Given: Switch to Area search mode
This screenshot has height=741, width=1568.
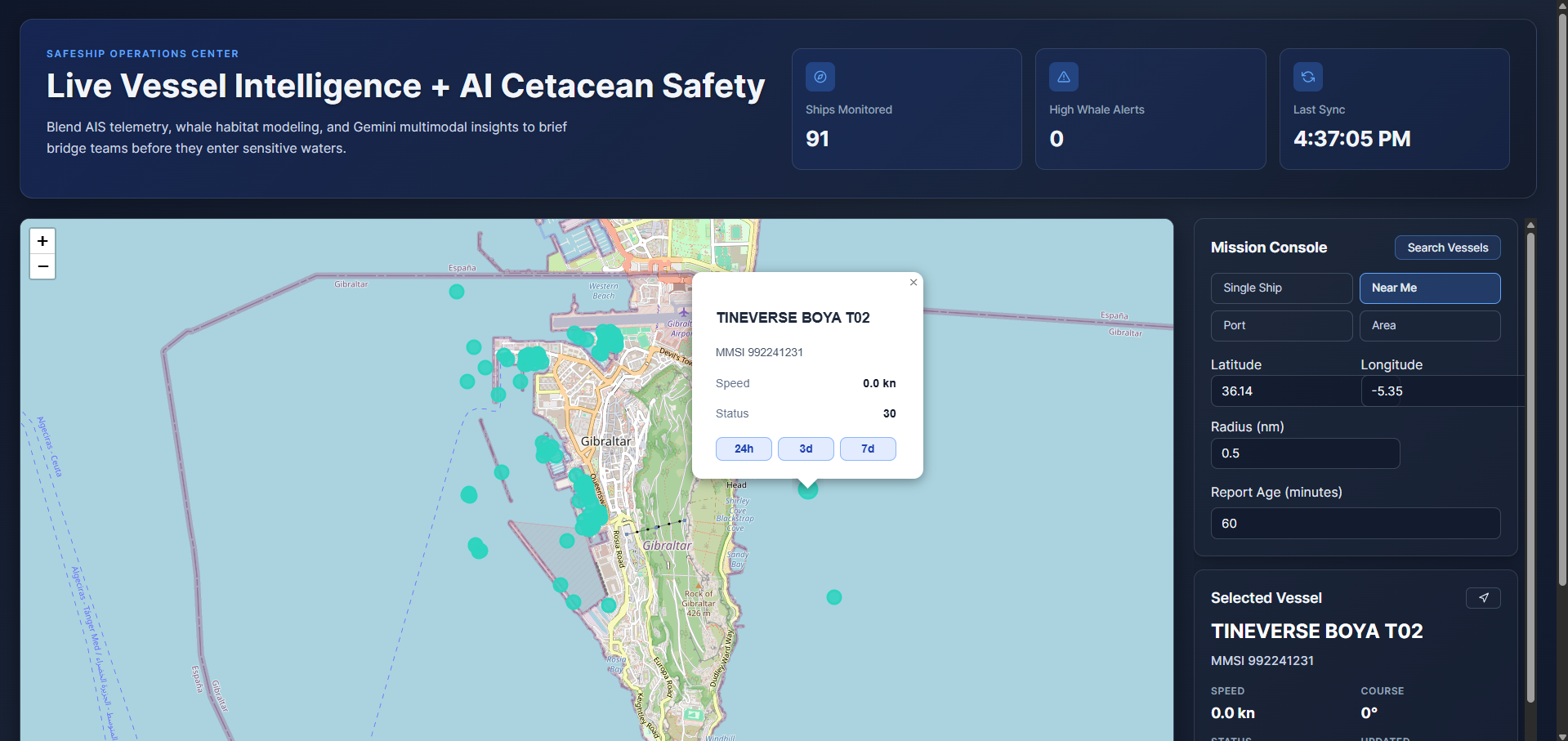Looking at the screenshot, I should click(x=1430, y=326).
